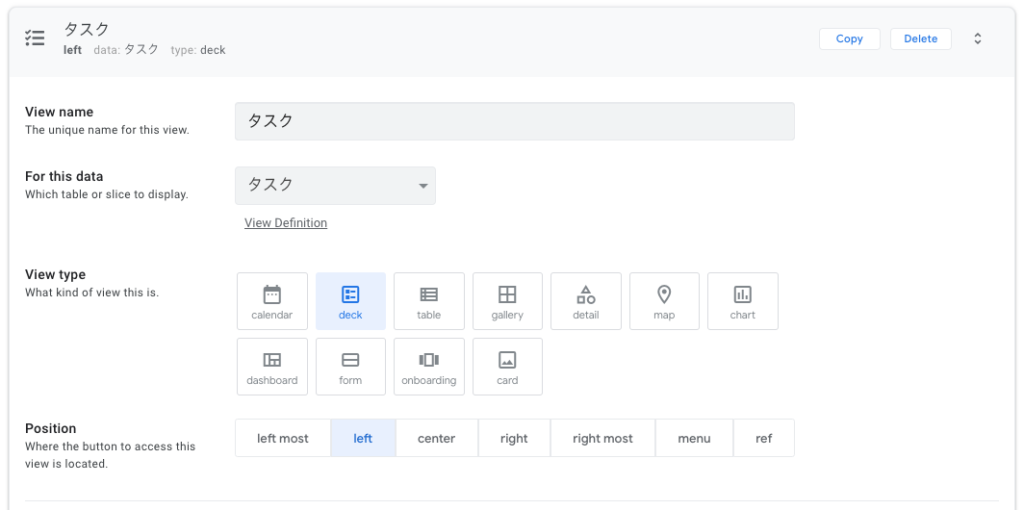Set position to left most
Screen dimensions: 1024x510
click(x=283, y=438)
